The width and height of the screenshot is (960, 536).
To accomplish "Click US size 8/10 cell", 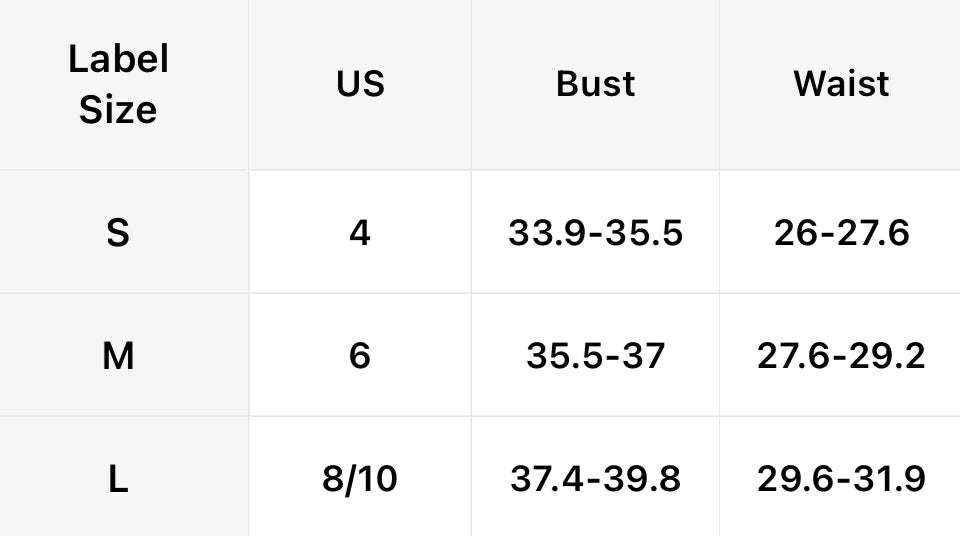I will [x=360, y=479].
